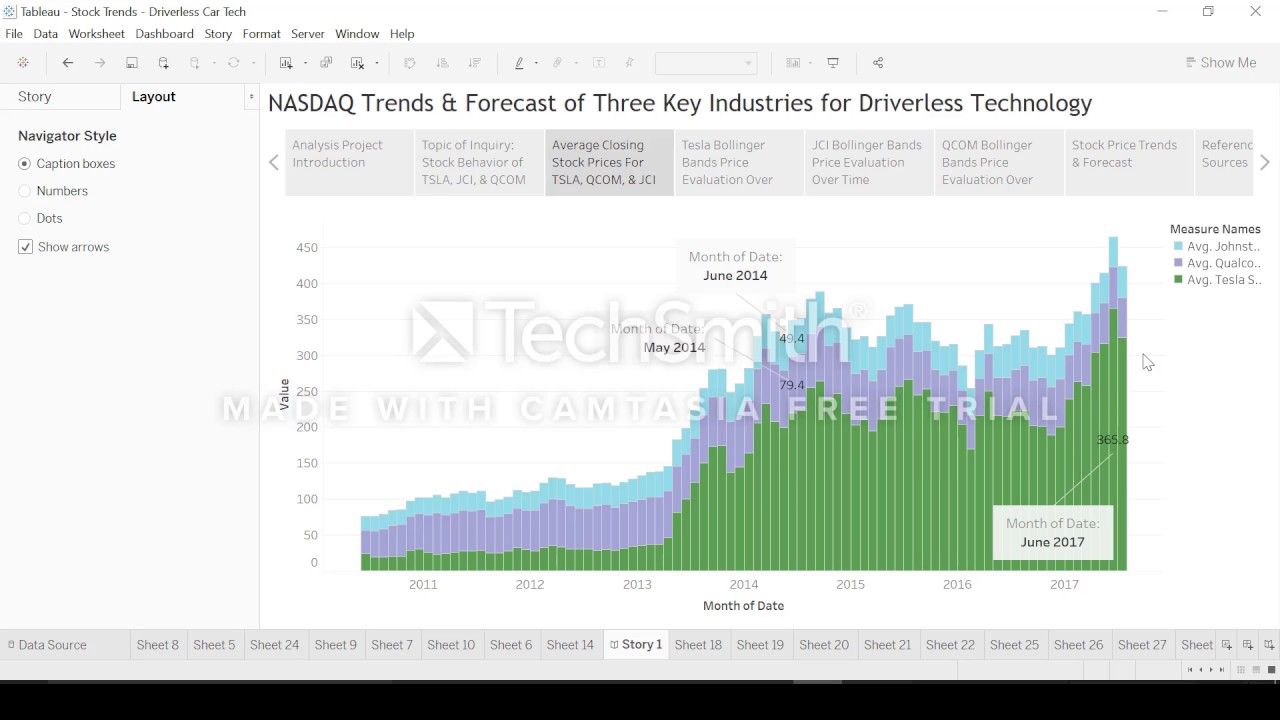Click the Highlight pen icon
The width and height of the screenshot is (1280, 720).
[519, 63]
